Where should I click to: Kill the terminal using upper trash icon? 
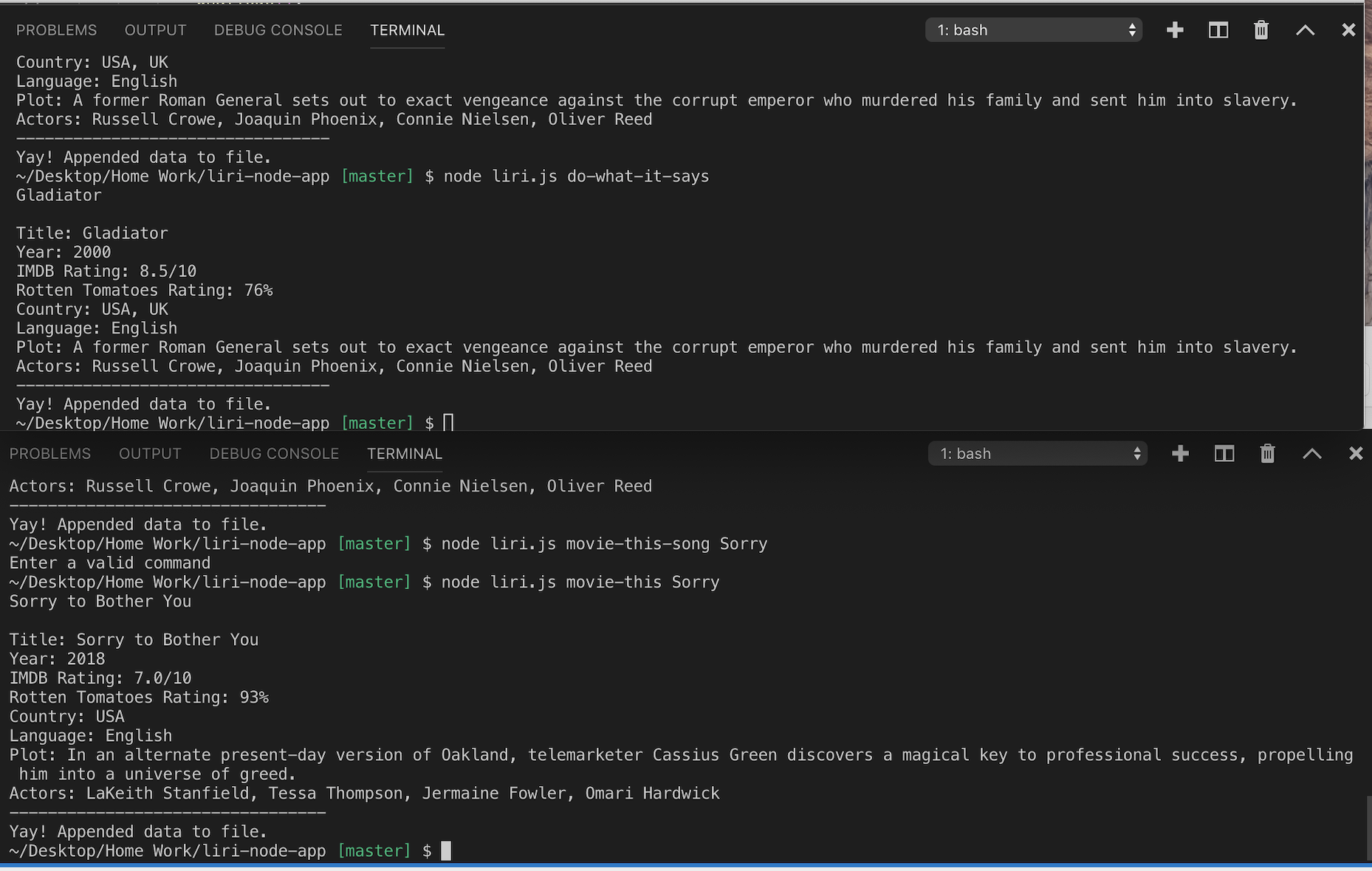(x=1261, y=30)
